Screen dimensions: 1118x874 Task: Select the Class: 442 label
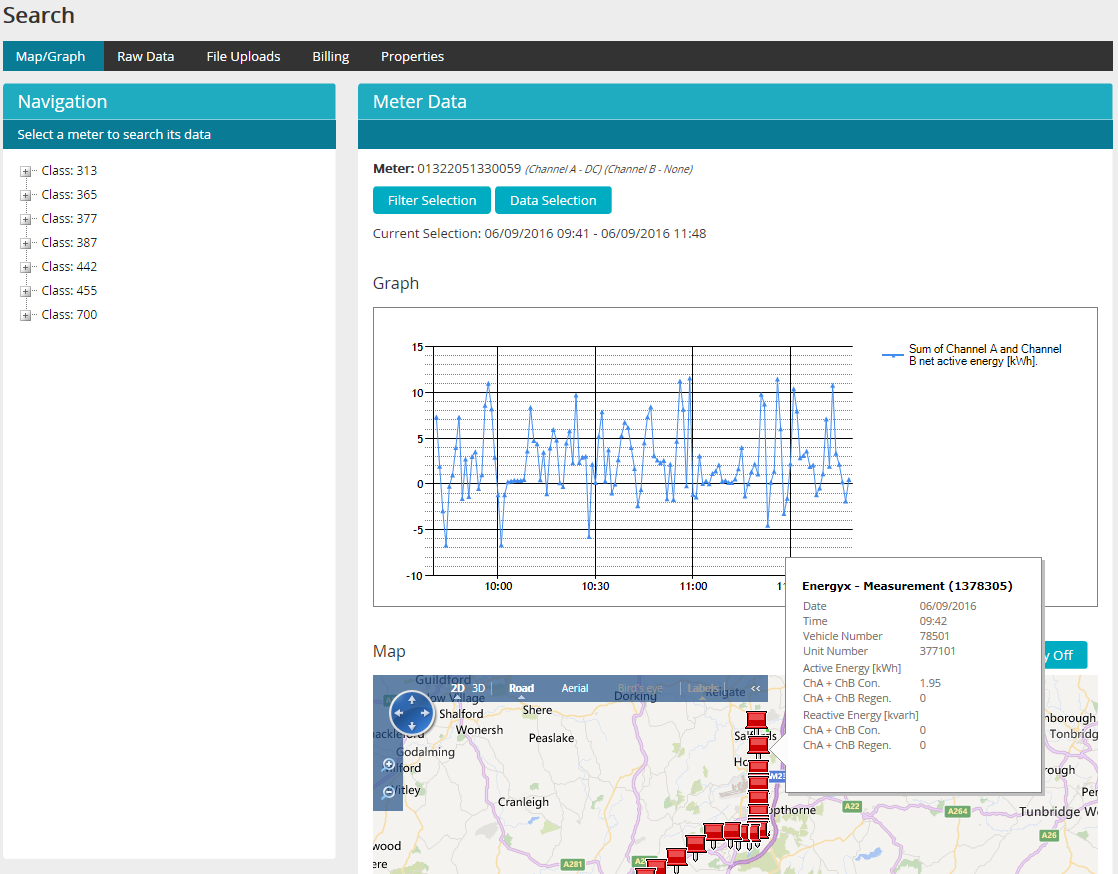(x=69, y=267)
